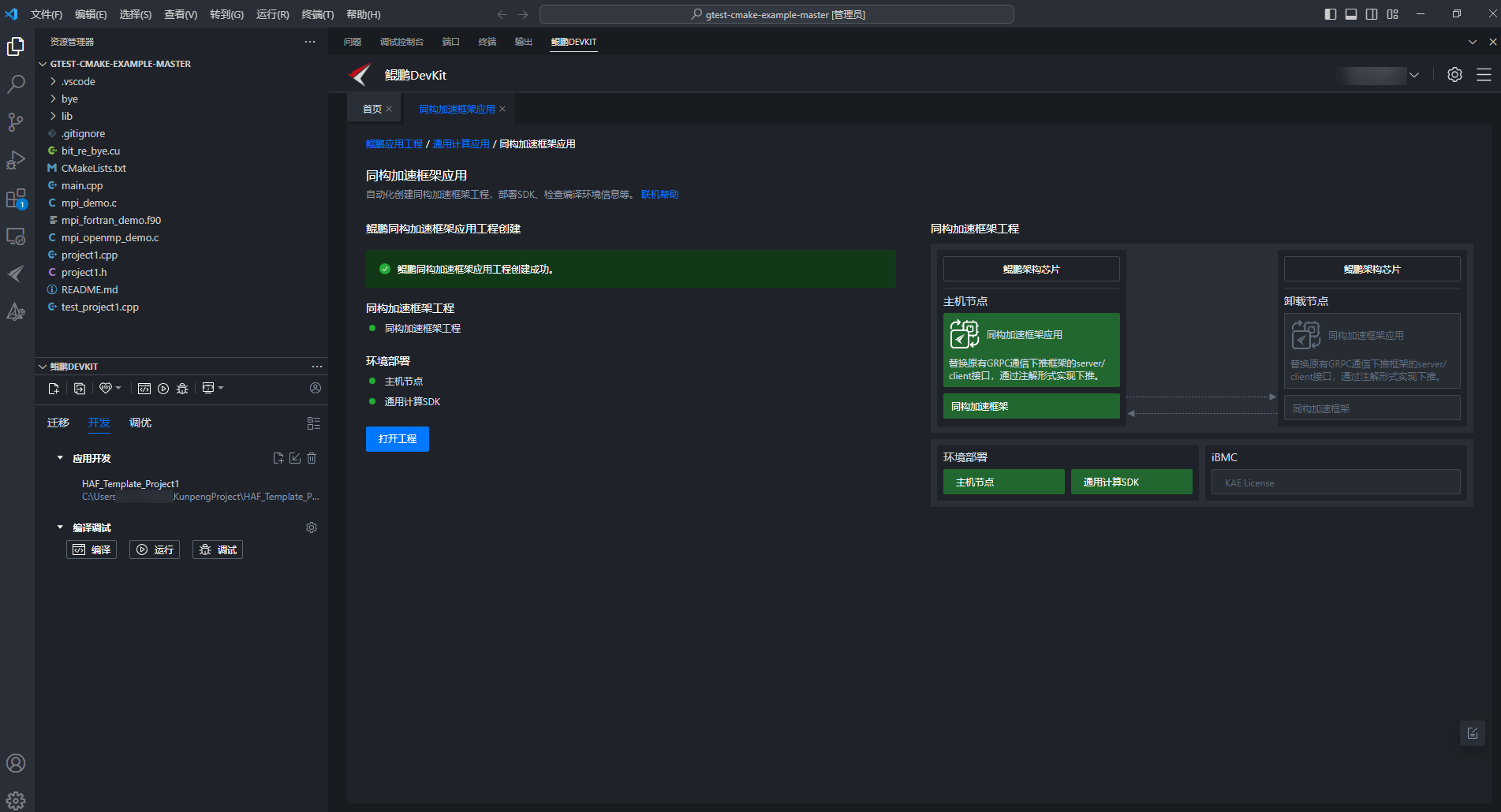Open 文件(F) menu
The height and width of the screenshot is (812, 1501).
pos(46,14)
